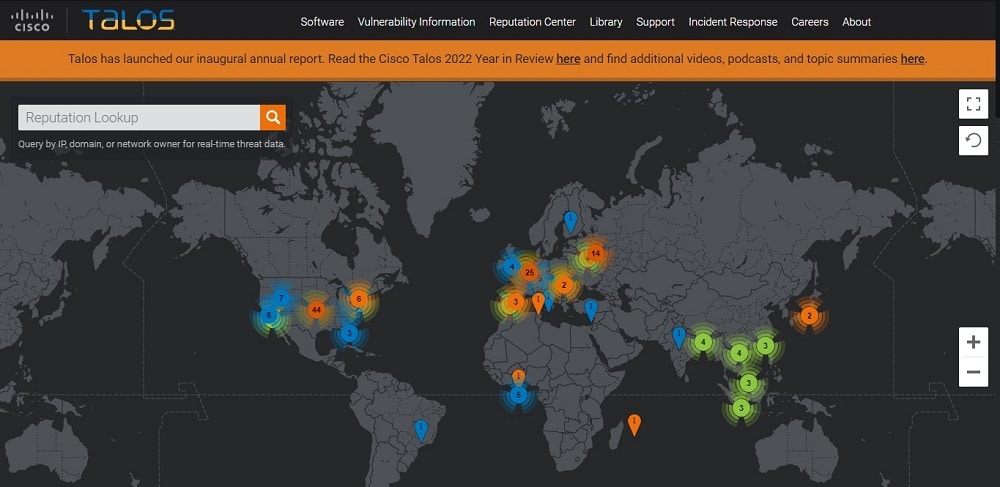
Task: Click the blue pin over India
Action: (x=679, y=337)
